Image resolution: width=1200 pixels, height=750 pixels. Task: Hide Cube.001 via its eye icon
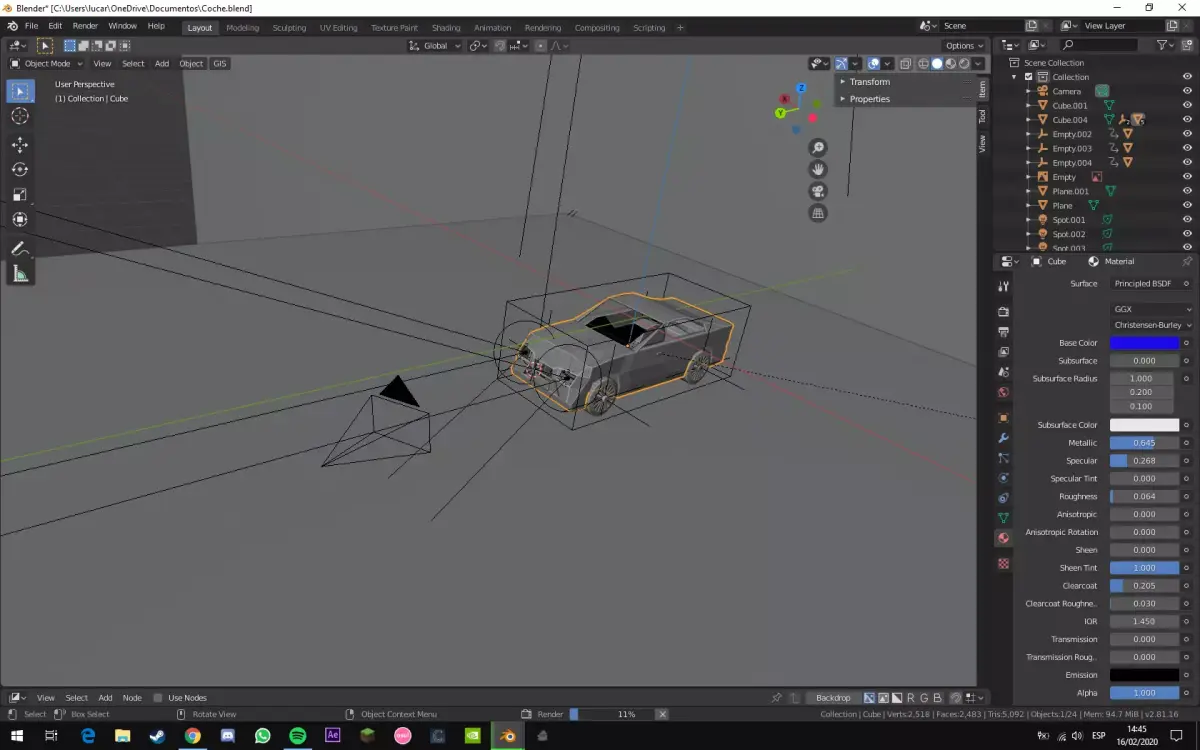pos(1187,105)
